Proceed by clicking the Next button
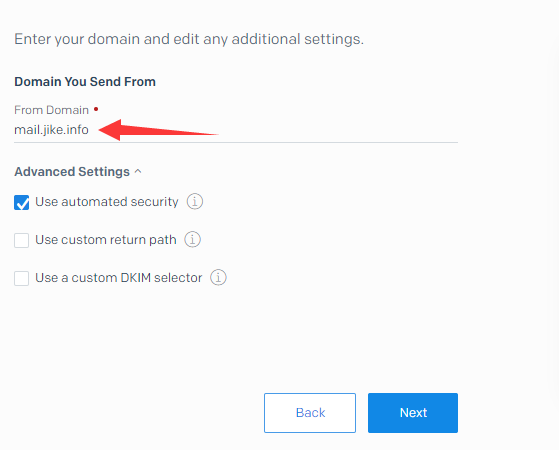This screenshot has height=450, width=559. [413, 413]
